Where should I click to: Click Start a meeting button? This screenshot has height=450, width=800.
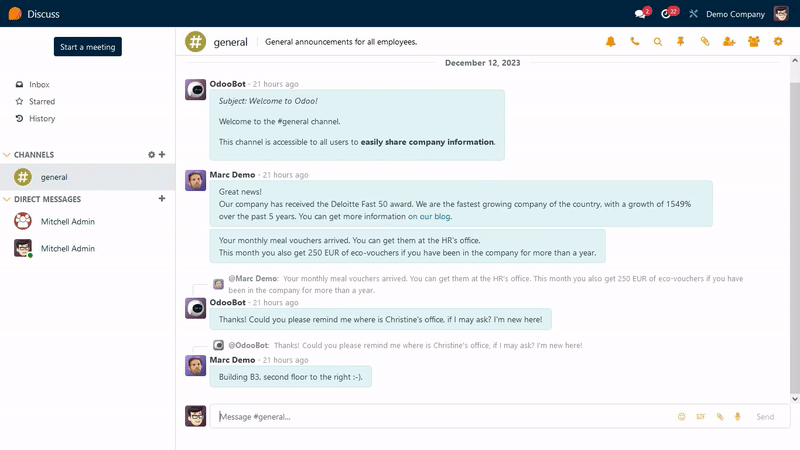point(88,47)
